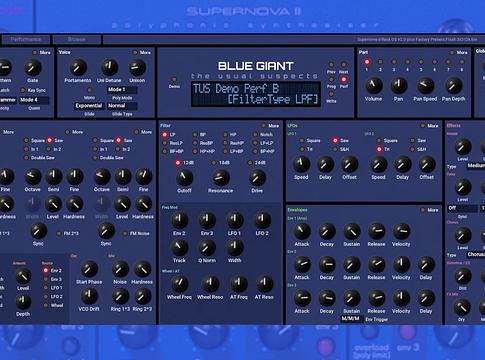The width and height of the screenshot is (485, 360).
Task: Select the 24dB filter slope
Action: tap(250, 163)
